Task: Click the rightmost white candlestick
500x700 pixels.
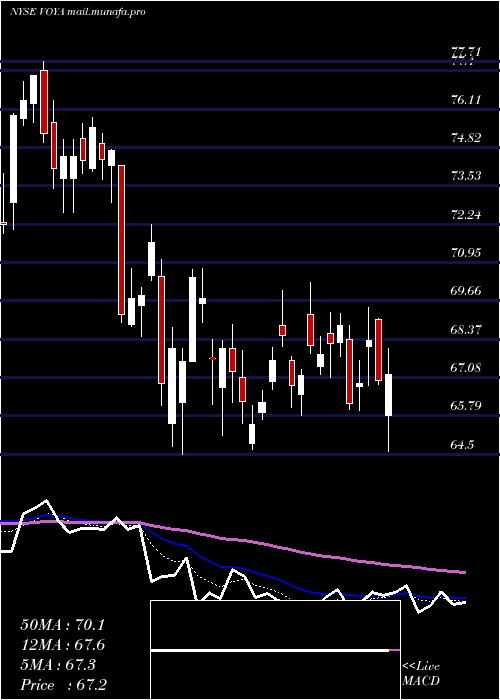Action: [x=389, y=395]
